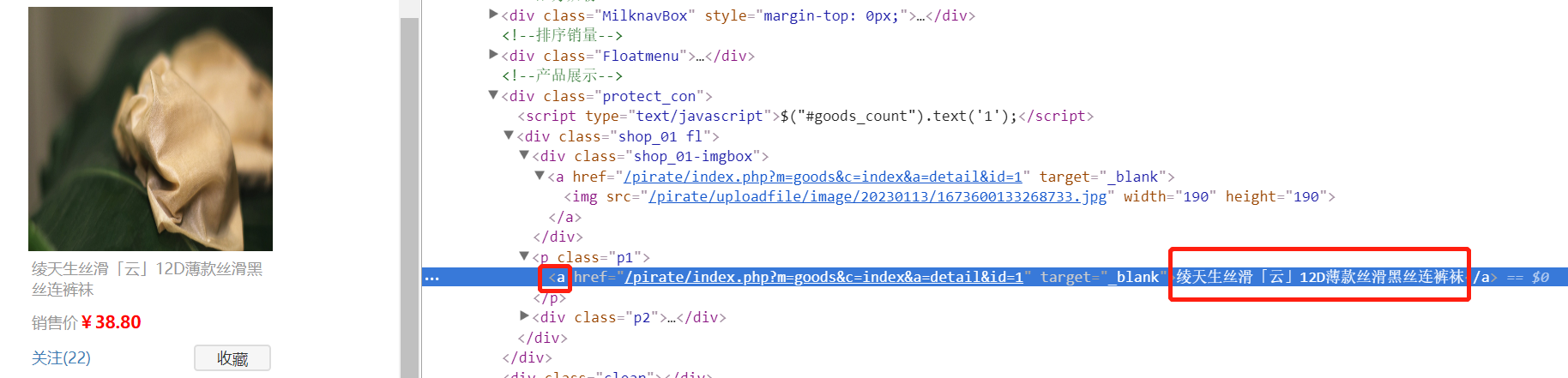Screen dimensions: 1568x378
Task: Open detail href link in highlighted anchor
Action: (823, 277)
